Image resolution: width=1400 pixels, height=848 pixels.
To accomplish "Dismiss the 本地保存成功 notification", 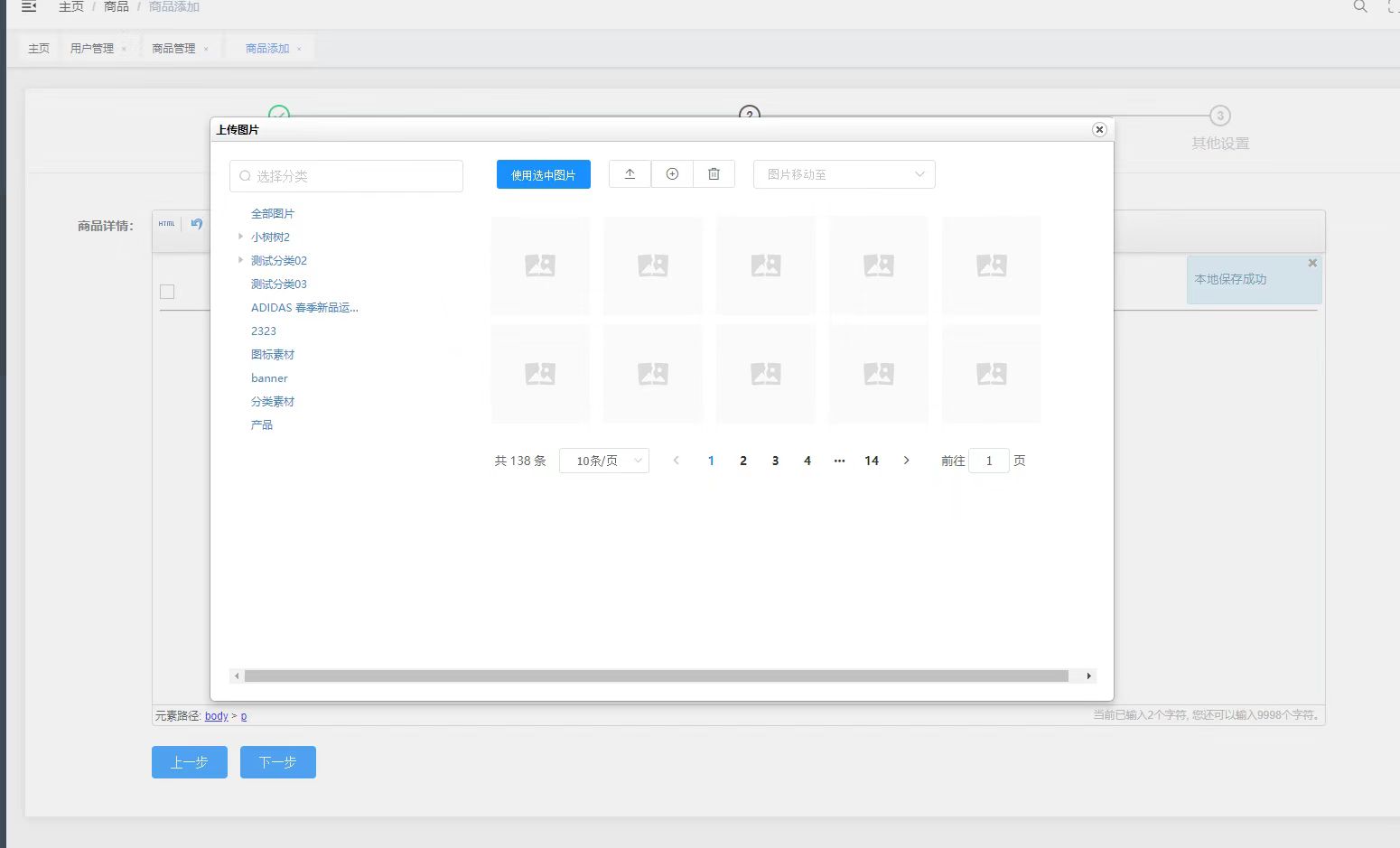I will click(1312, 263).
